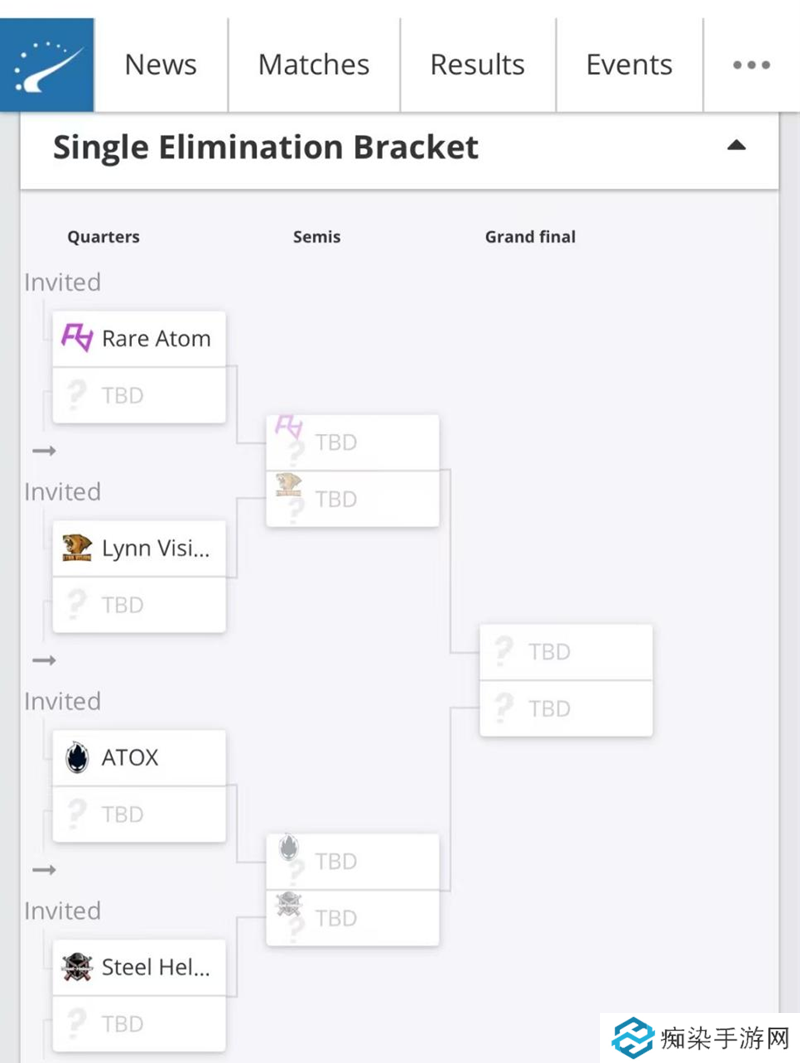
Task: Click the question mark in the Grand final bottom slot
Action: pos(504,708)
